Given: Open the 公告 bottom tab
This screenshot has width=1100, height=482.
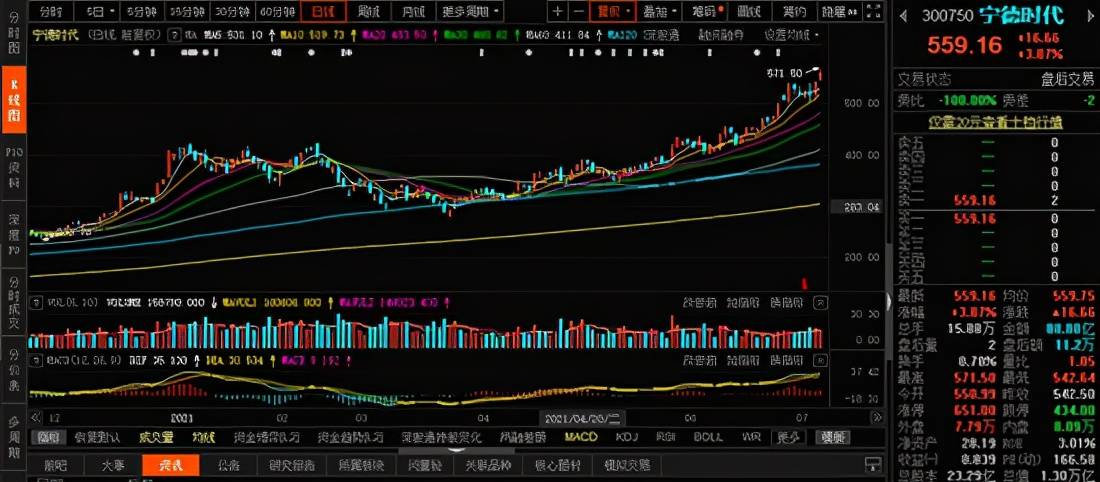Looking at the screenshot, I should click(228, 464).
